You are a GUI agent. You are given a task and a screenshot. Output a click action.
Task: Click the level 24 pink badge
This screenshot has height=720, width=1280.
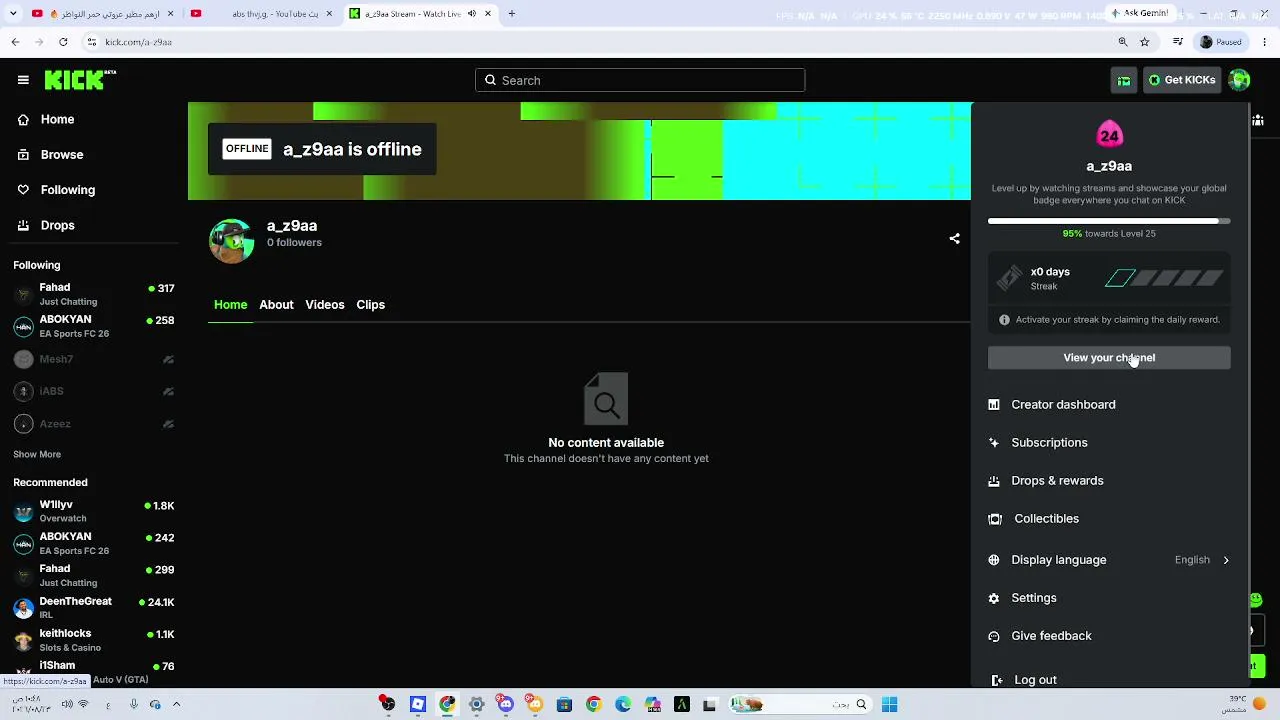point(1109,133)
